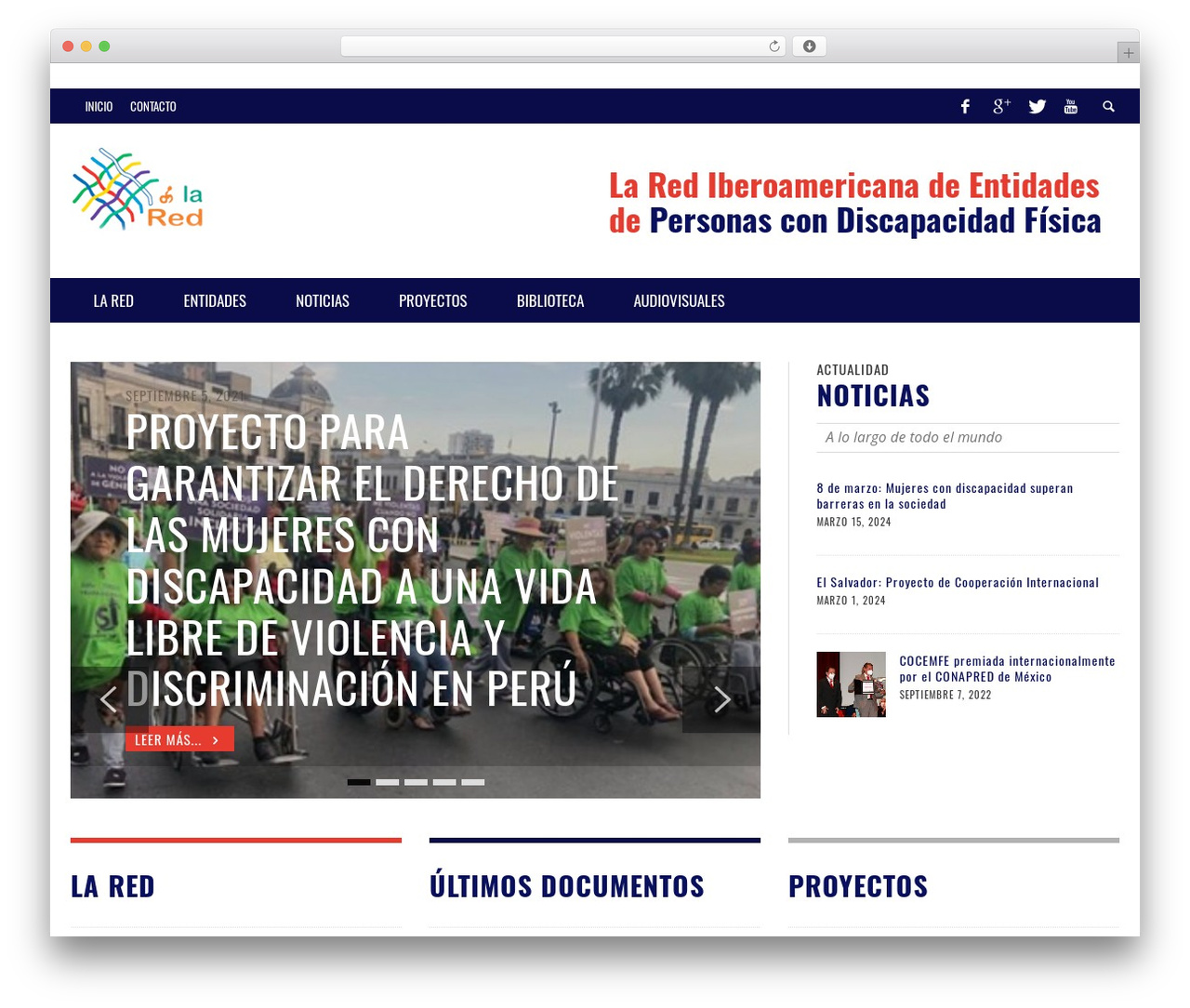Open the Twitter social icon
The height and width of the screenshot is (1008, 1190).
(1038, 107)
